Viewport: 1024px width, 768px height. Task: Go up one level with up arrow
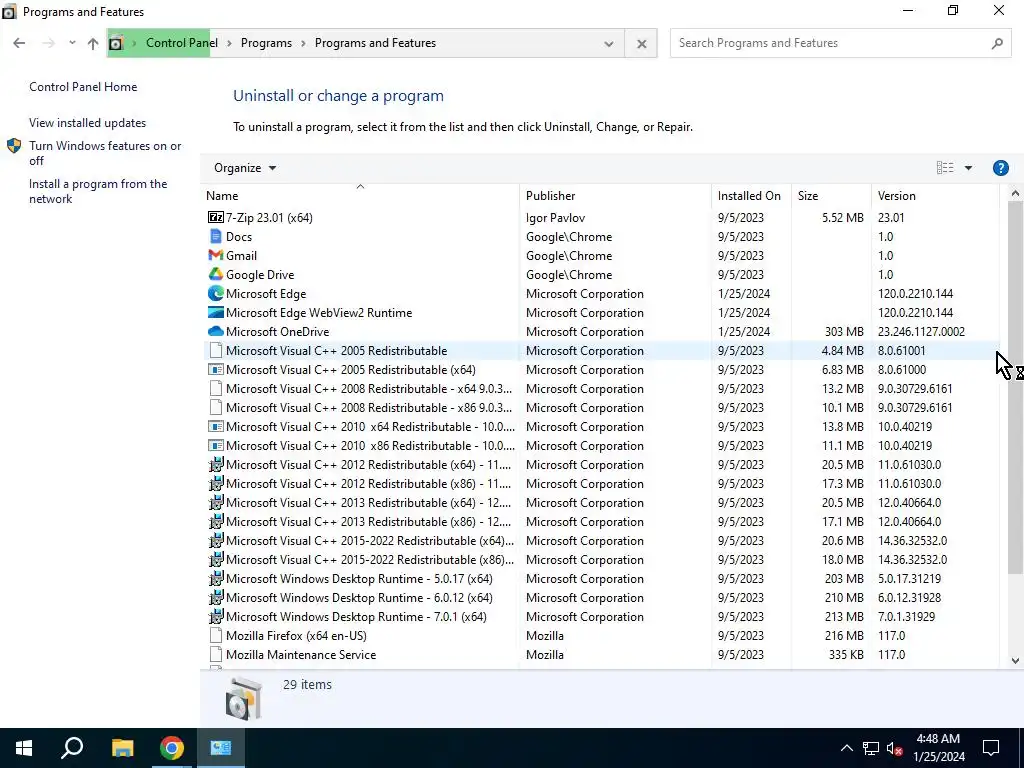point(93,43)
